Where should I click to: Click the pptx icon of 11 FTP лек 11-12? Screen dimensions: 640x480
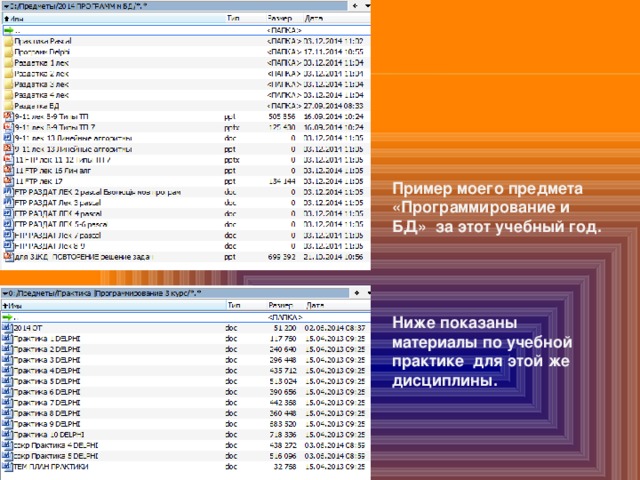[x=8, y=160]
